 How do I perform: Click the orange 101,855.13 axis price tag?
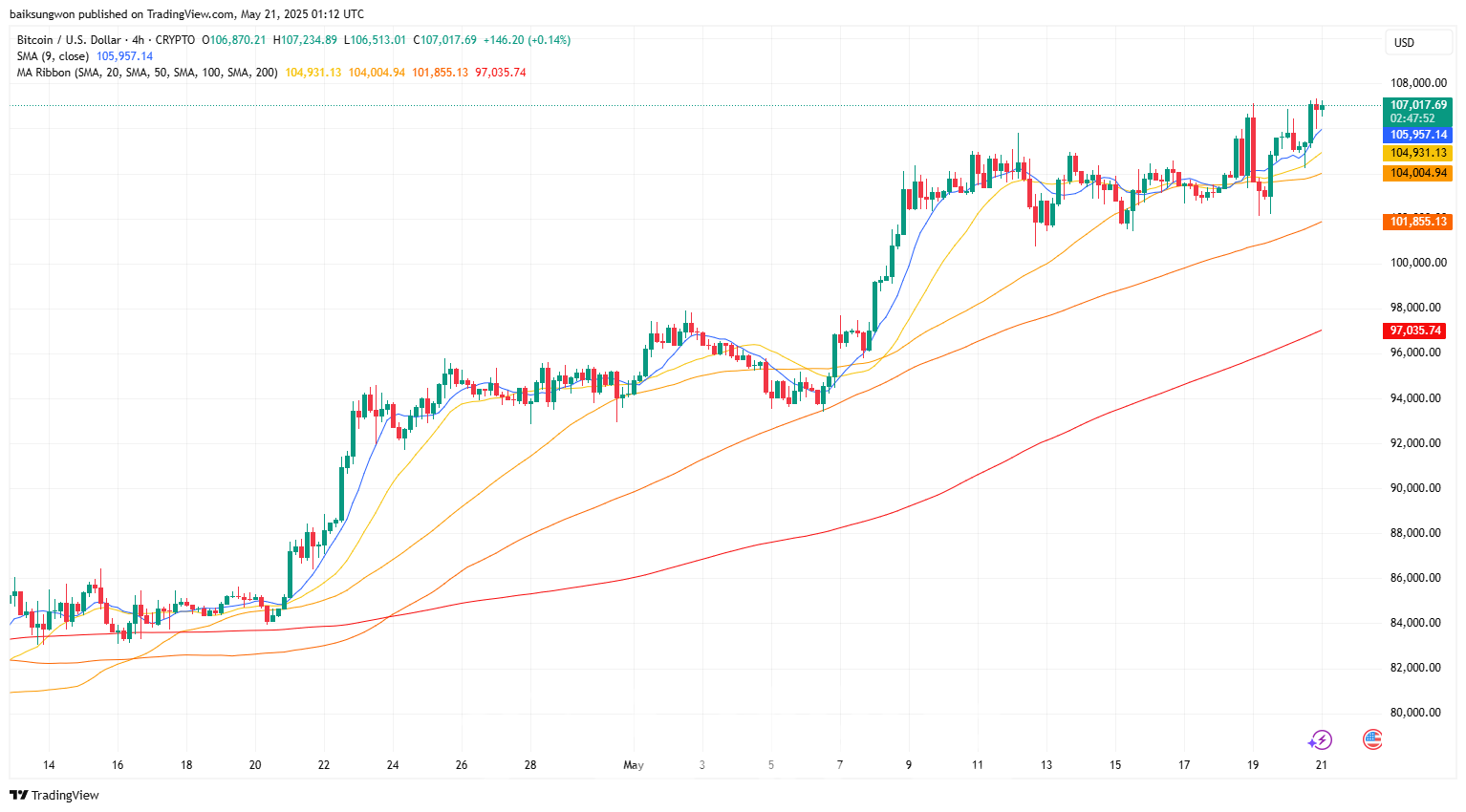pos(1418,222)
